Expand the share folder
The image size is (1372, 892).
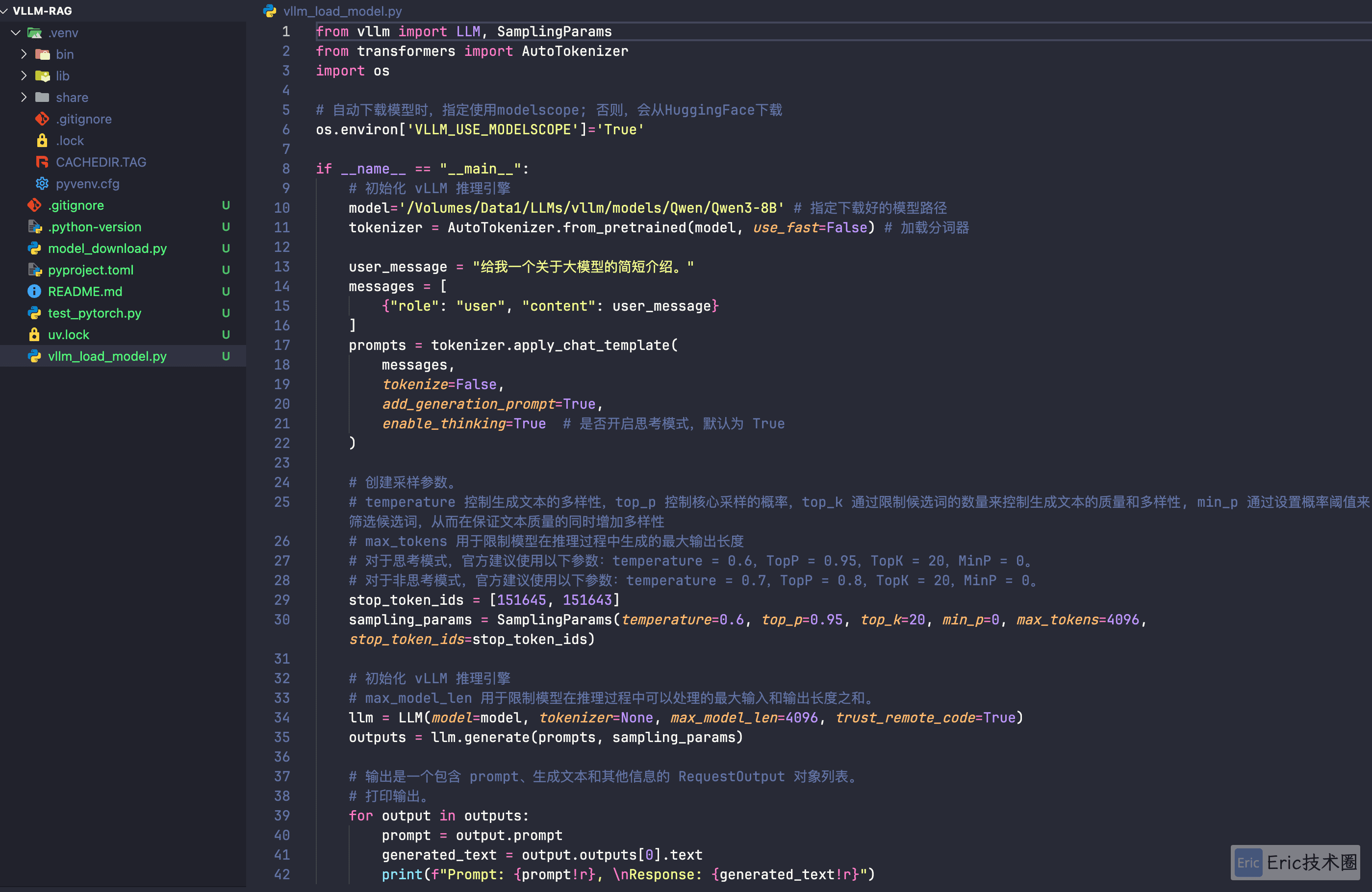[x=24, y=98]
